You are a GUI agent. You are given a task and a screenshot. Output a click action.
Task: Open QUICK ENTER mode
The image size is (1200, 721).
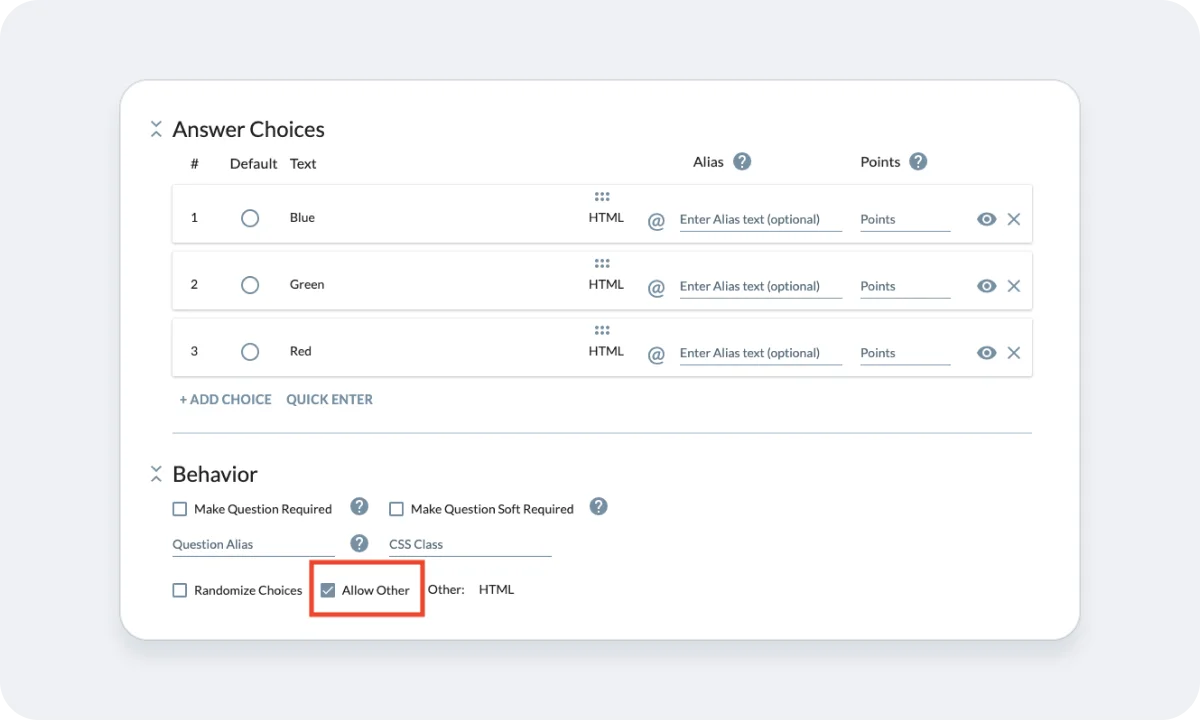point(330,399)
